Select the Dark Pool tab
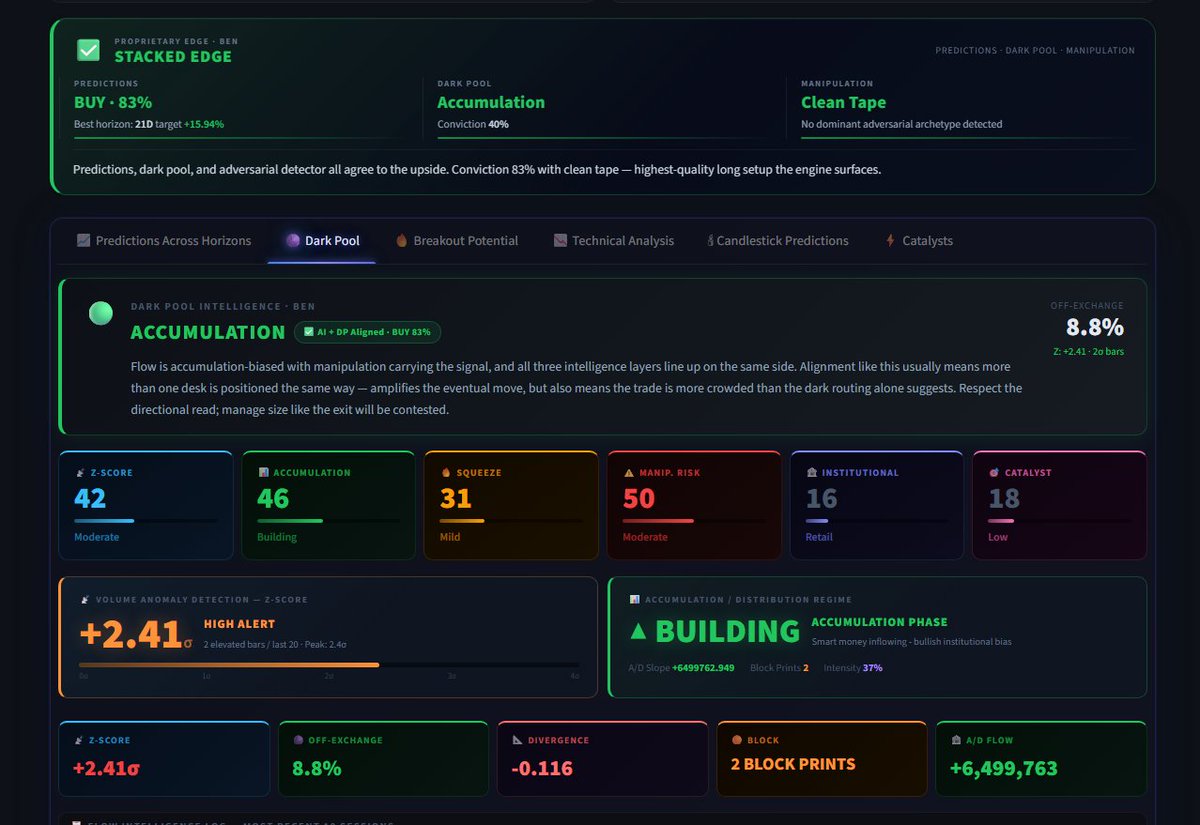The image size is (1200, 825). pyautogui.click(x=322, y=241)
